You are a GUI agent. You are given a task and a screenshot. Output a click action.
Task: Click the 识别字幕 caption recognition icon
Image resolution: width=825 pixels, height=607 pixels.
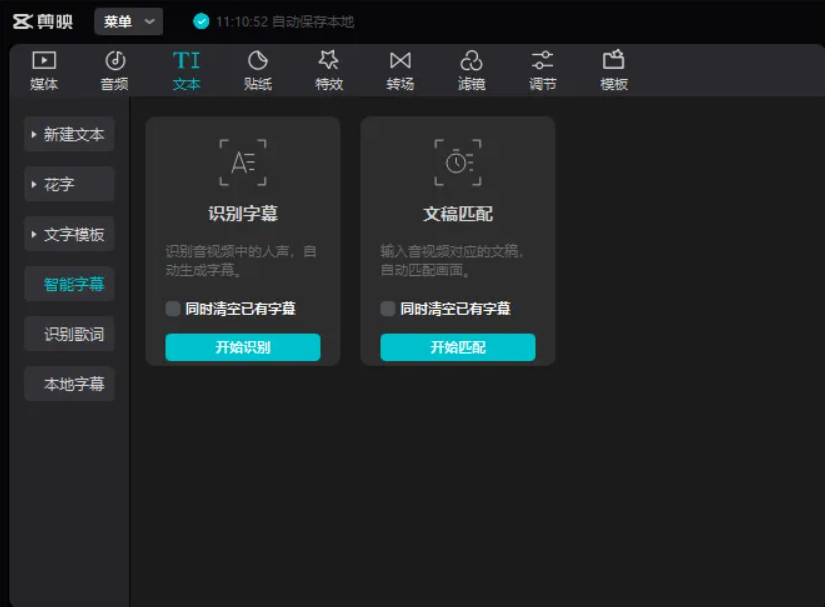(243, 163)
